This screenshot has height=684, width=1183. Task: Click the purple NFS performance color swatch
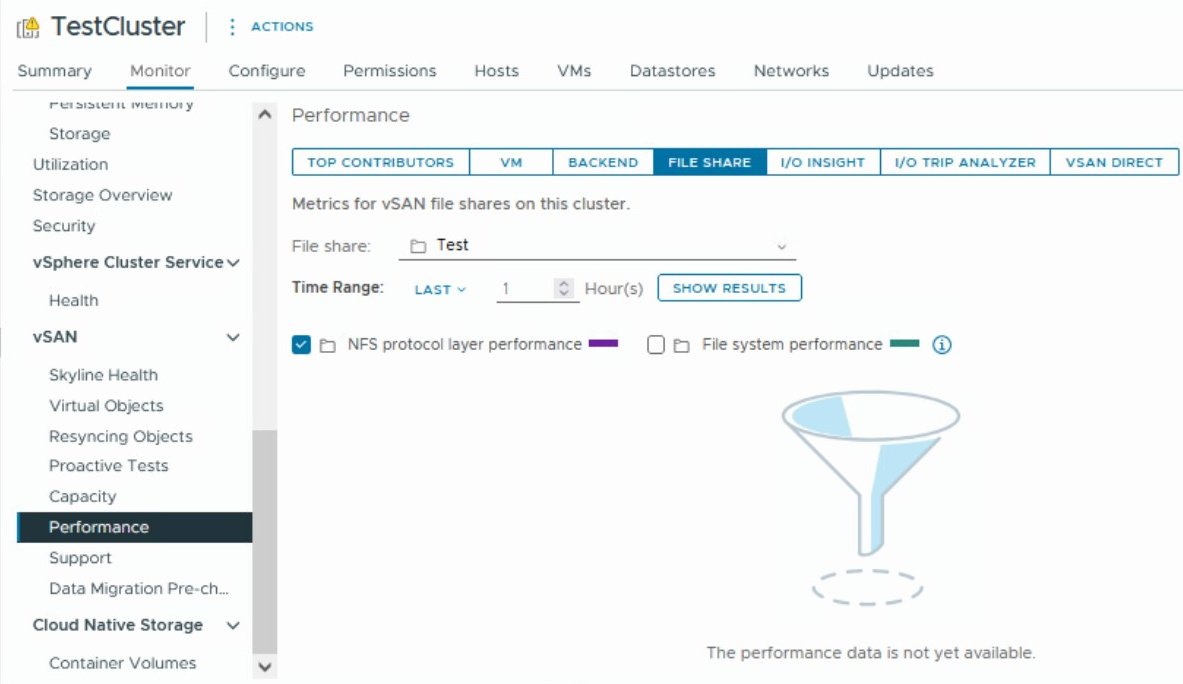click(603, 344)
